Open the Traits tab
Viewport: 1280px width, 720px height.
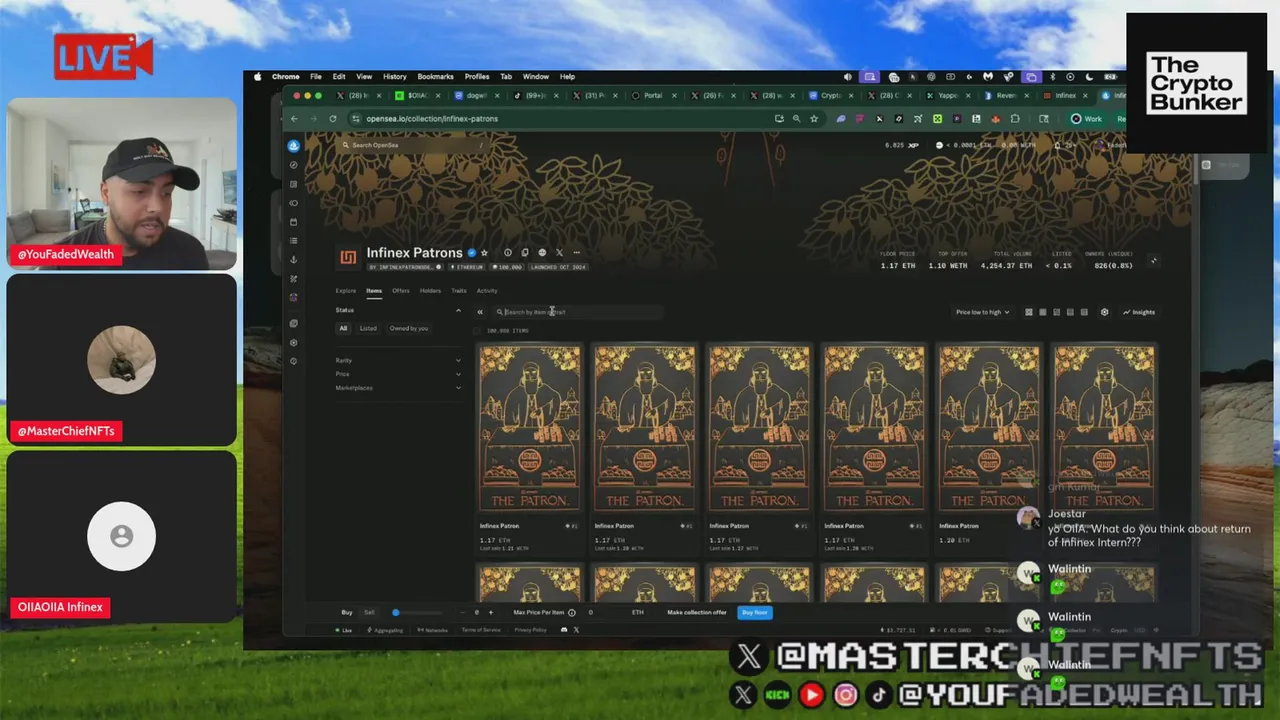[x=459, y=291]
